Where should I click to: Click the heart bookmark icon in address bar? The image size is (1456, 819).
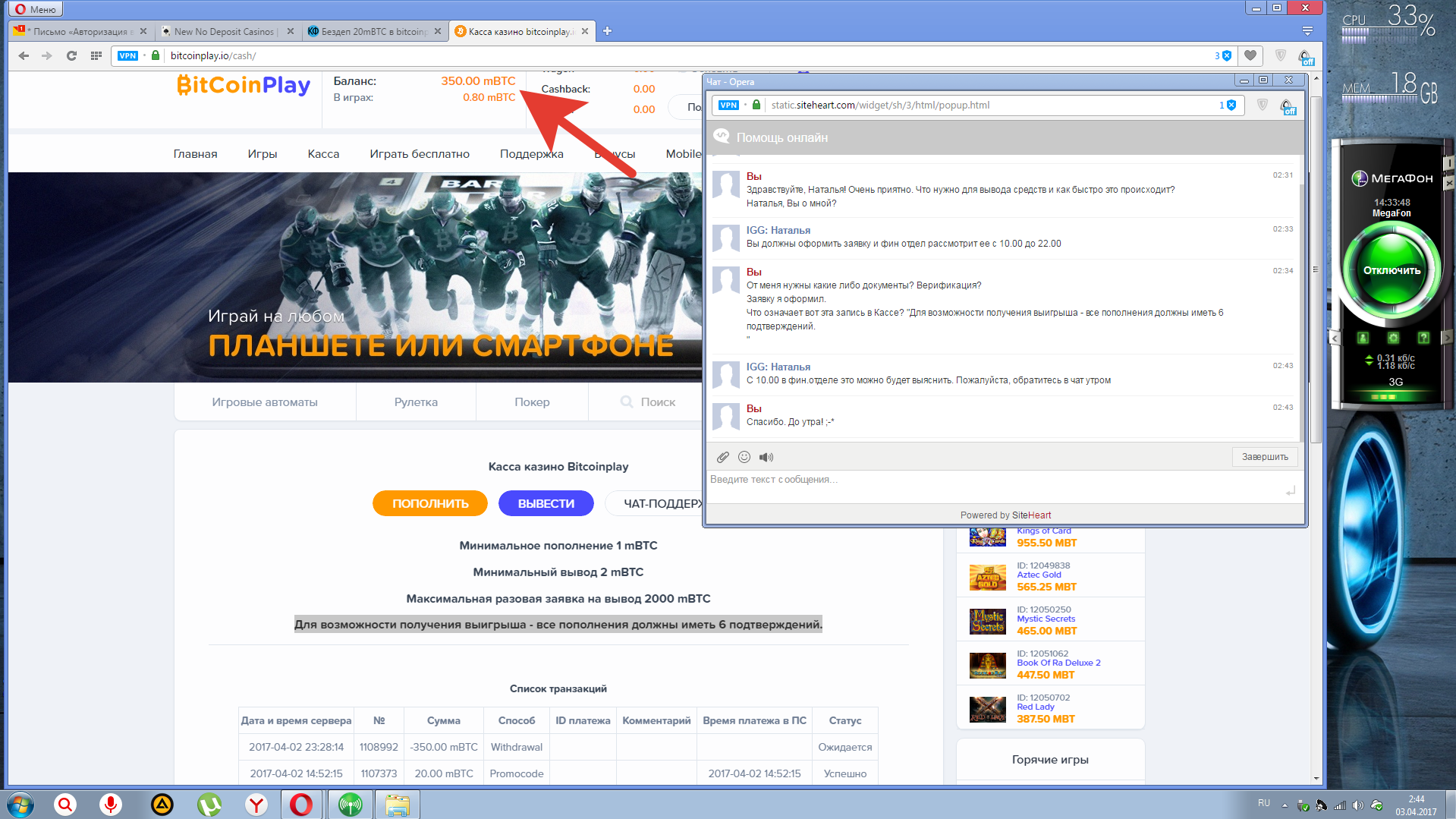click(1250, 55)
